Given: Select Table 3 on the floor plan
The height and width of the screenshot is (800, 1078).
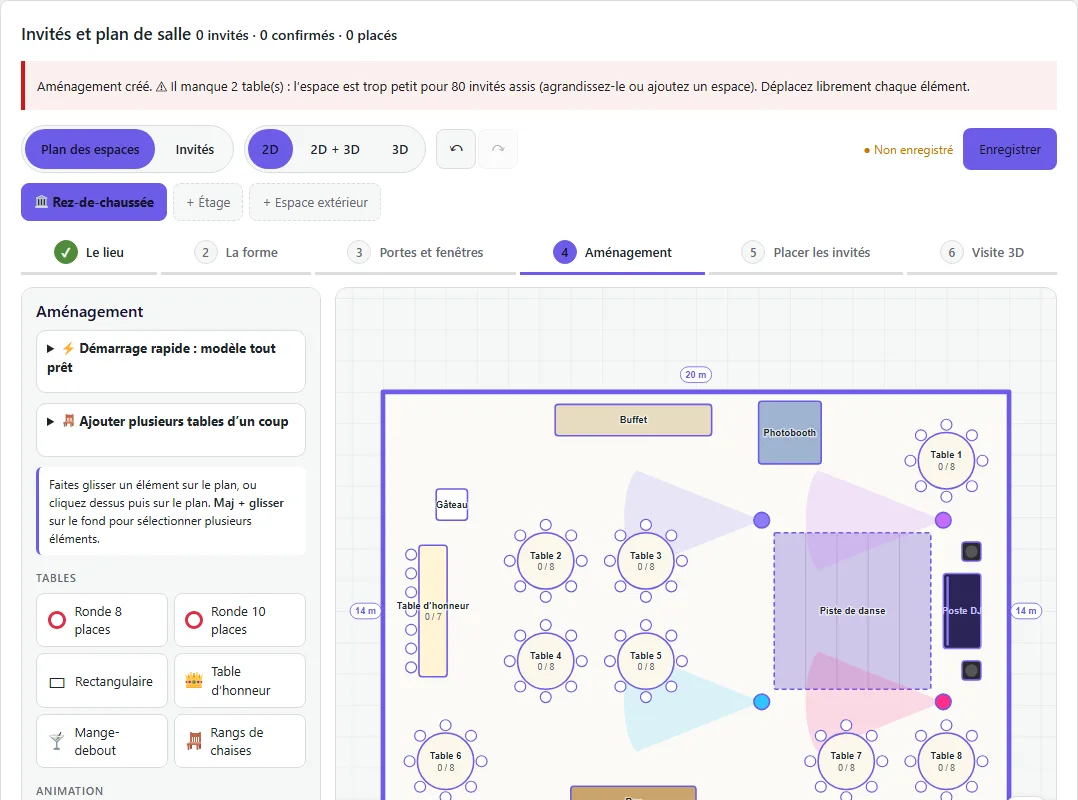Looking at the screenshot, I should pos(646,561).
